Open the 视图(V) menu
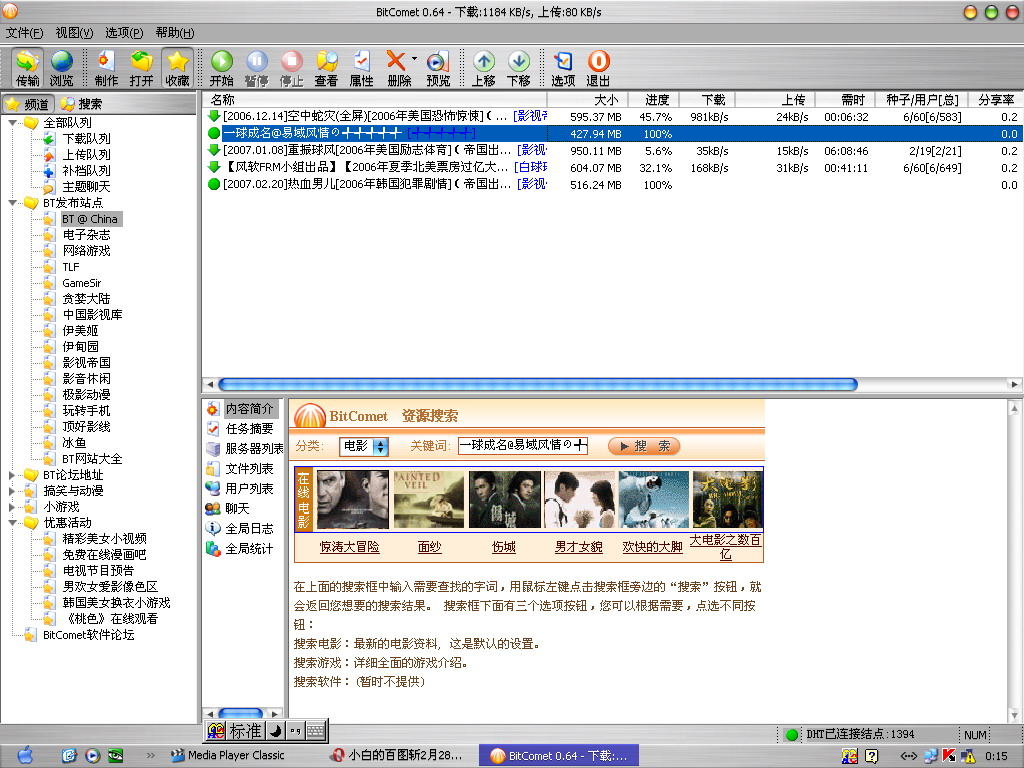 (x=74, y=33)
